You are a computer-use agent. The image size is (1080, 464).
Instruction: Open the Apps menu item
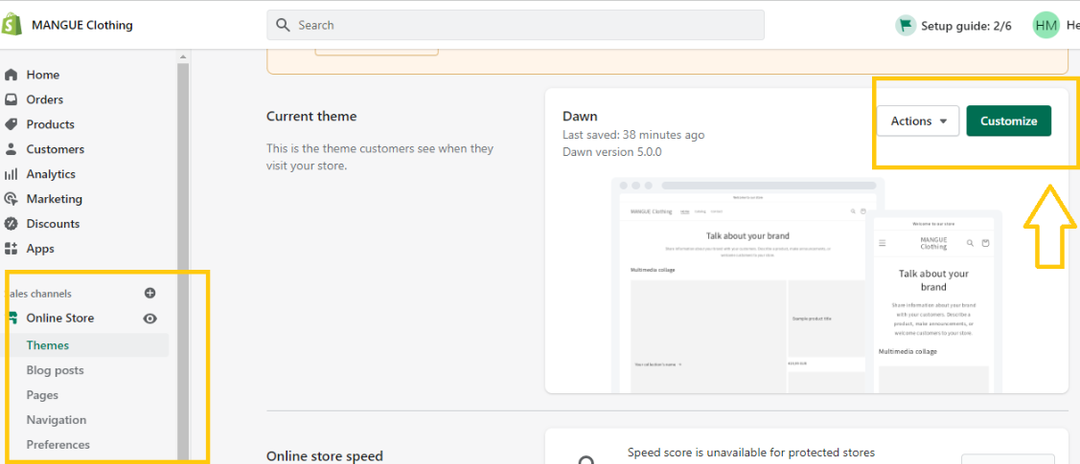coord(40,249)
